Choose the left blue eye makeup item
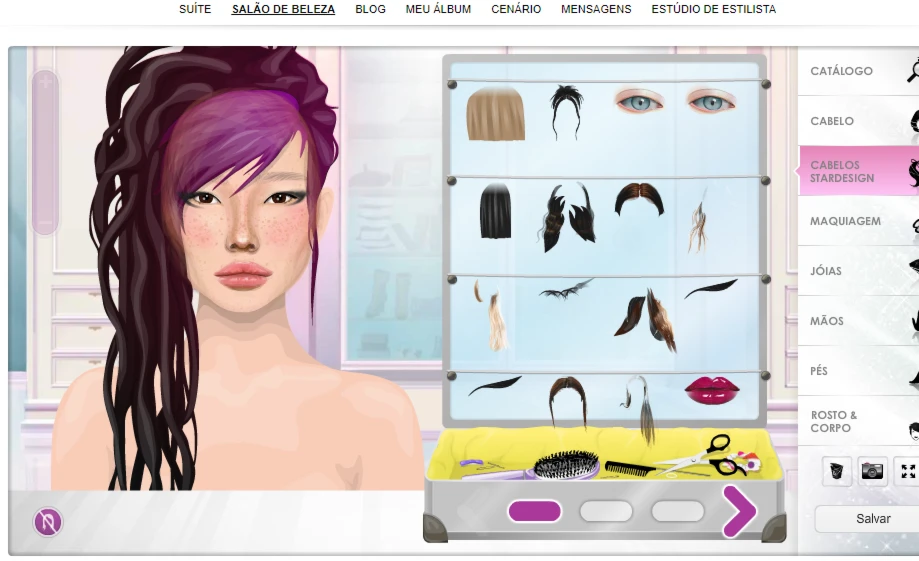This screenshot has height=561, width=919. coord(638,100)
